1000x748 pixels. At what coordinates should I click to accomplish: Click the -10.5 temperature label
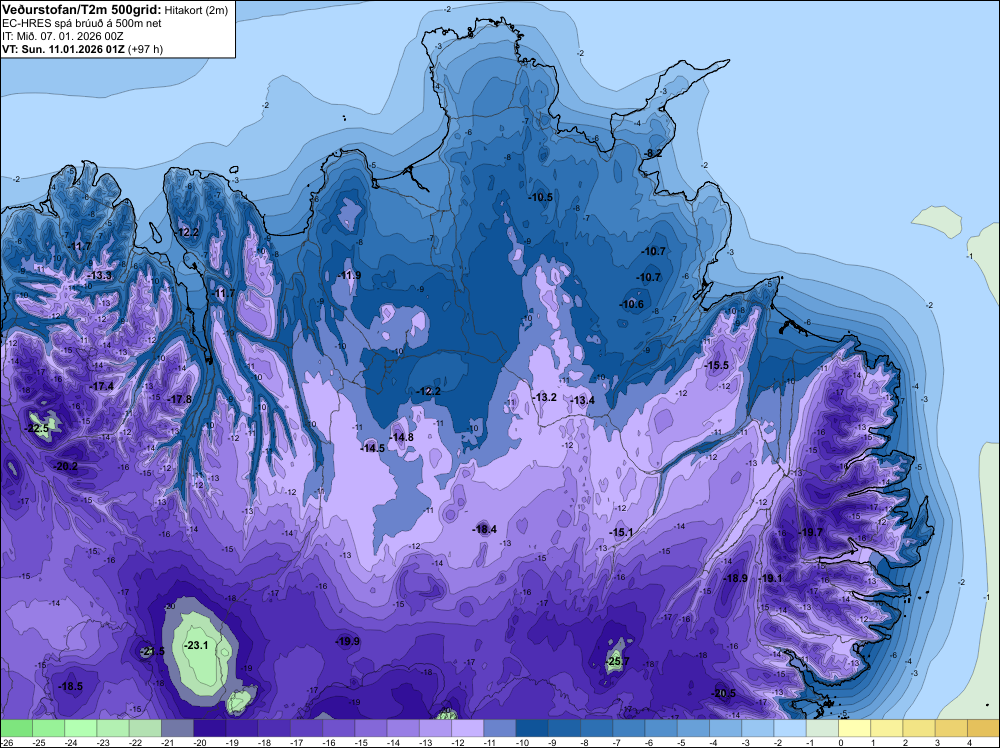point(541,197)
